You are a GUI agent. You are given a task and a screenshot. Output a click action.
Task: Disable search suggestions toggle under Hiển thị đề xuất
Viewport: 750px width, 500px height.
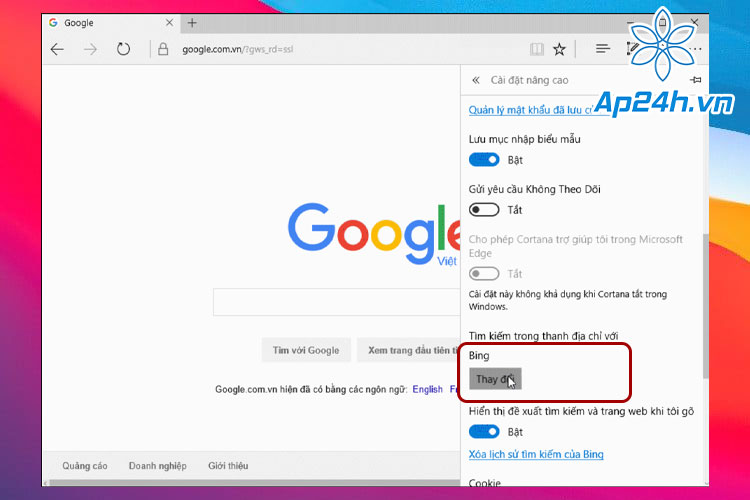tap(484, 432)
